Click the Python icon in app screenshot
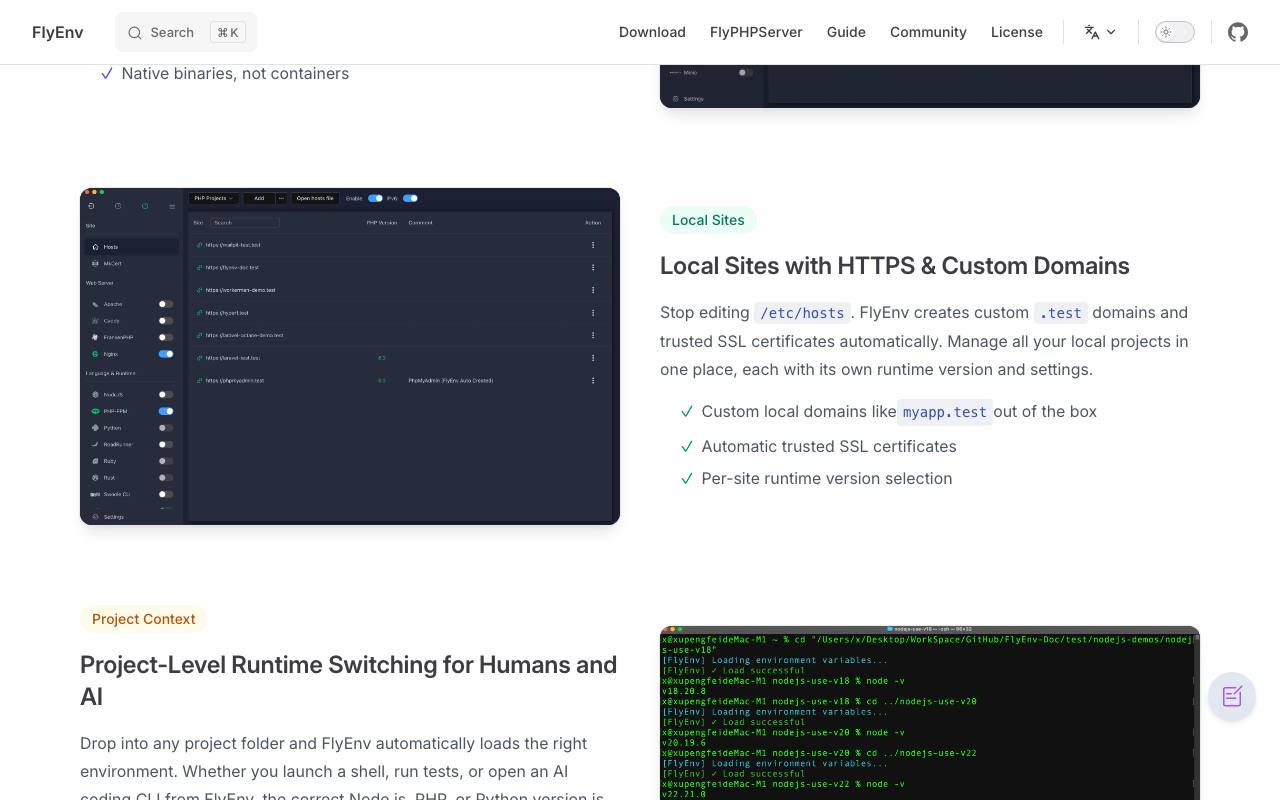Viewport: 1280px width, 800px height. pos(95,428)
